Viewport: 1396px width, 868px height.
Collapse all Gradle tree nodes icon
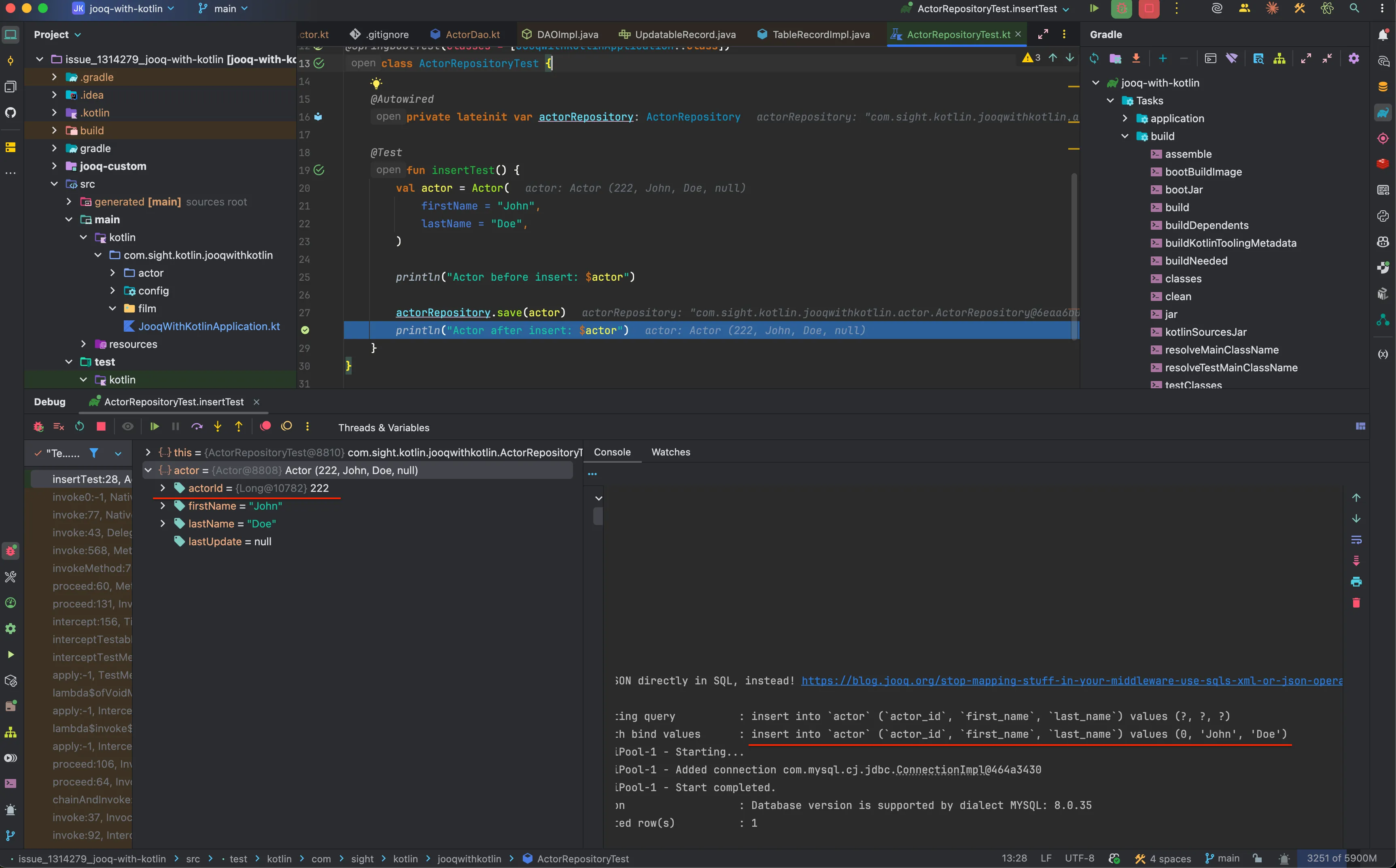tap(1327, 59)
